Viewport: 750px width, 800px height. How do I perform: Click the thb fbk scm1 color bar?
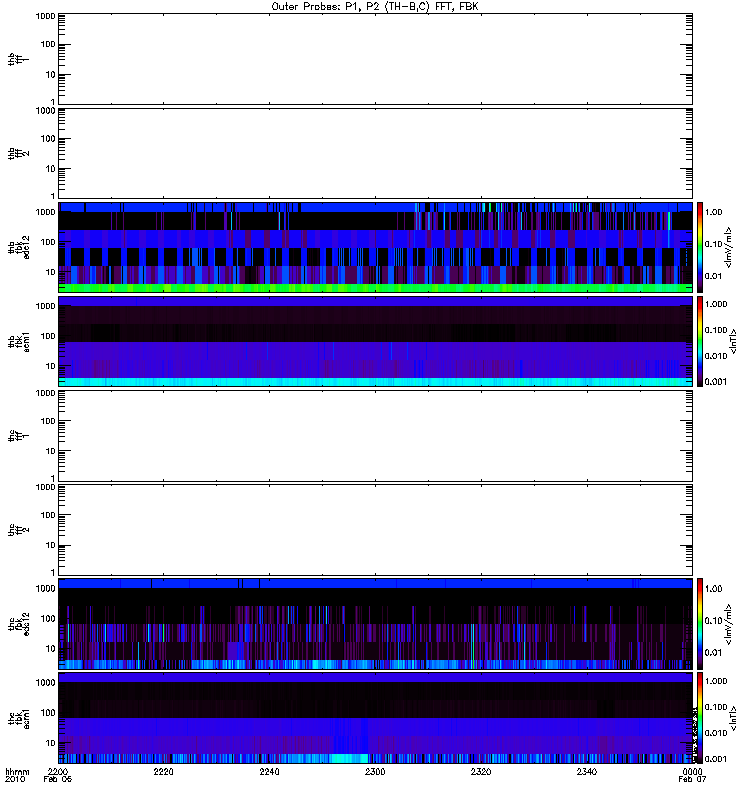(700, 341)
